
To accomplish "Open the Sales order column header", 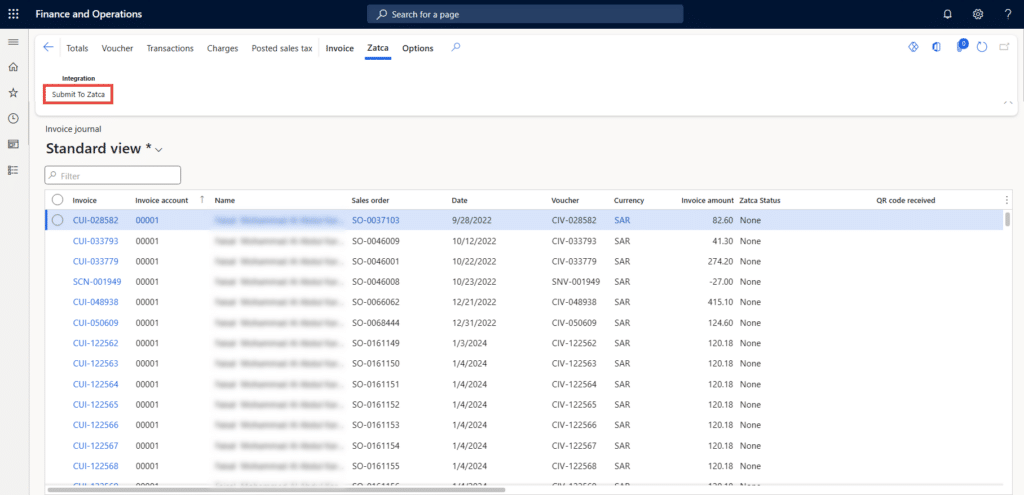I will click(x=370, y=200).
